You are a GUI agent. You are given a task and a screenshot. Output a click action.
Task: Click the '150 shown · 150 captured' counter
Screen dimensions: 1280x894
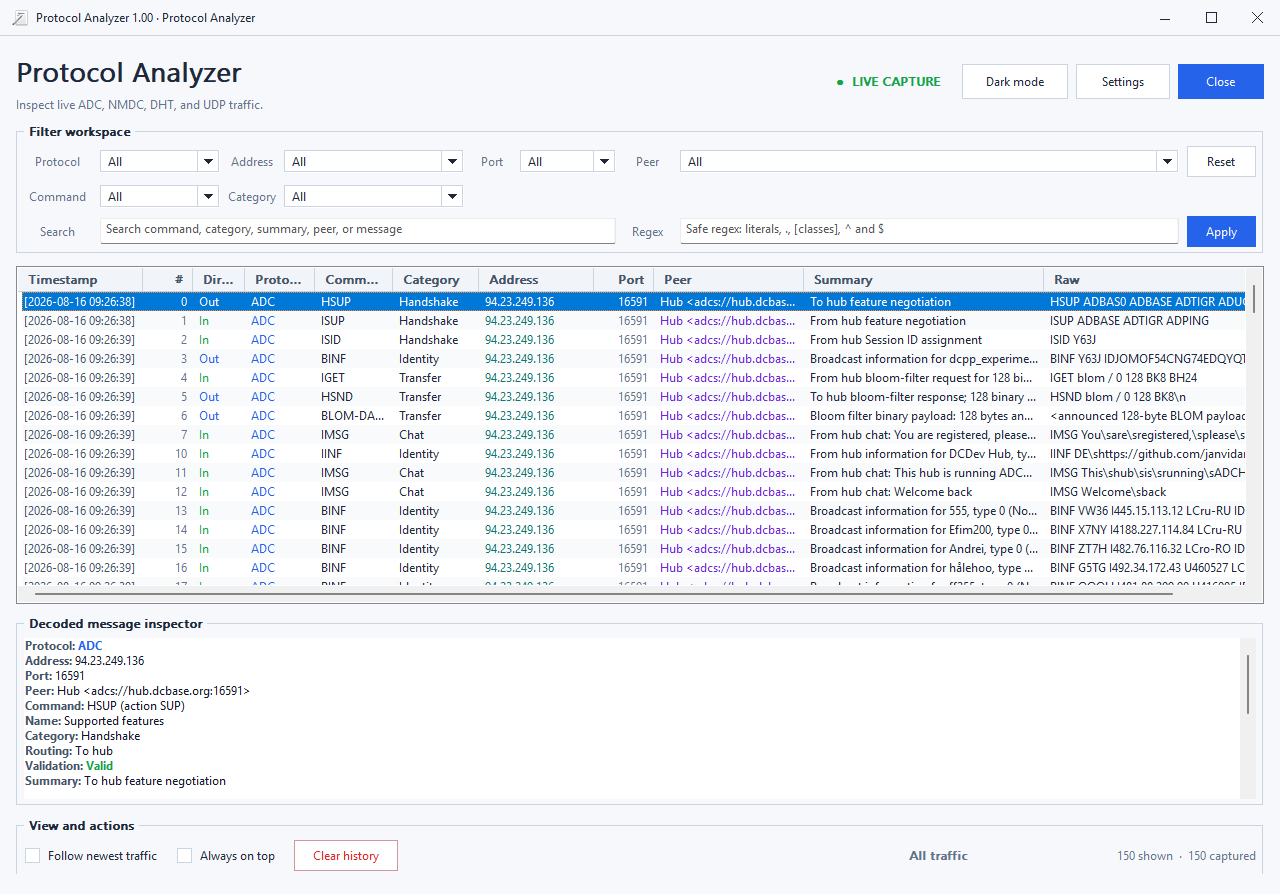(1186, 856)
